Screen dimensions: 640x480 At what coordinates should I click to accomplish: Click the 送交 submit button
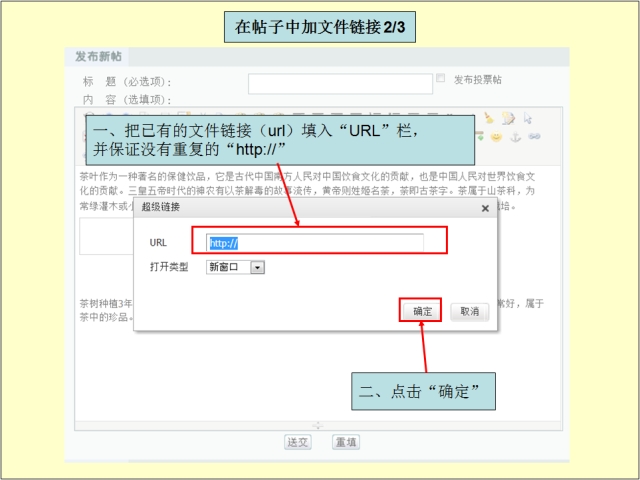click(298, 442)
